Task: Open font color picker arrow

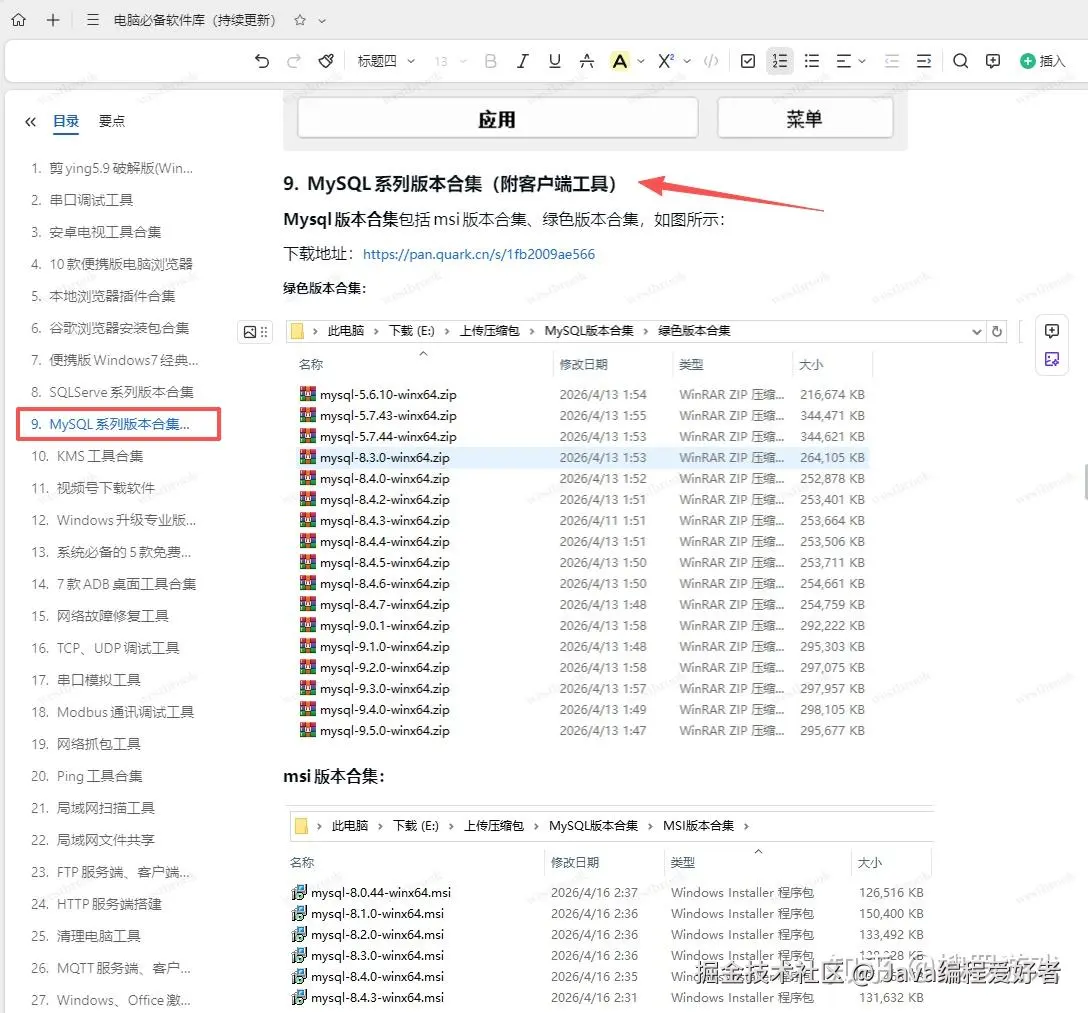Action: [641, 61]
